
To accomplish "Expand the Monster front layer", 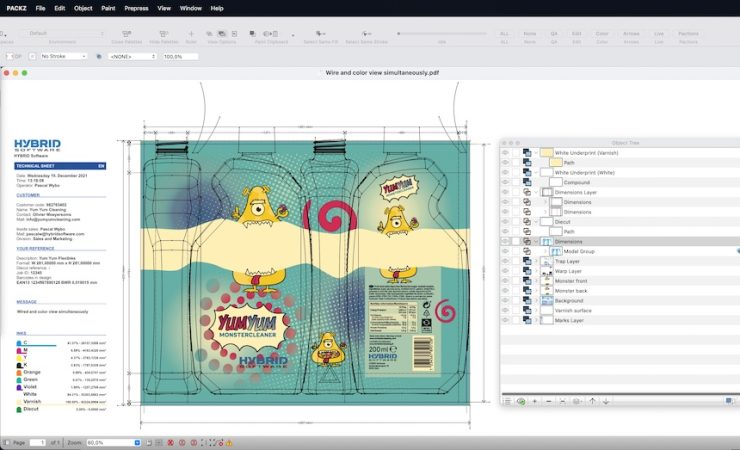I will tap(536, 281).
